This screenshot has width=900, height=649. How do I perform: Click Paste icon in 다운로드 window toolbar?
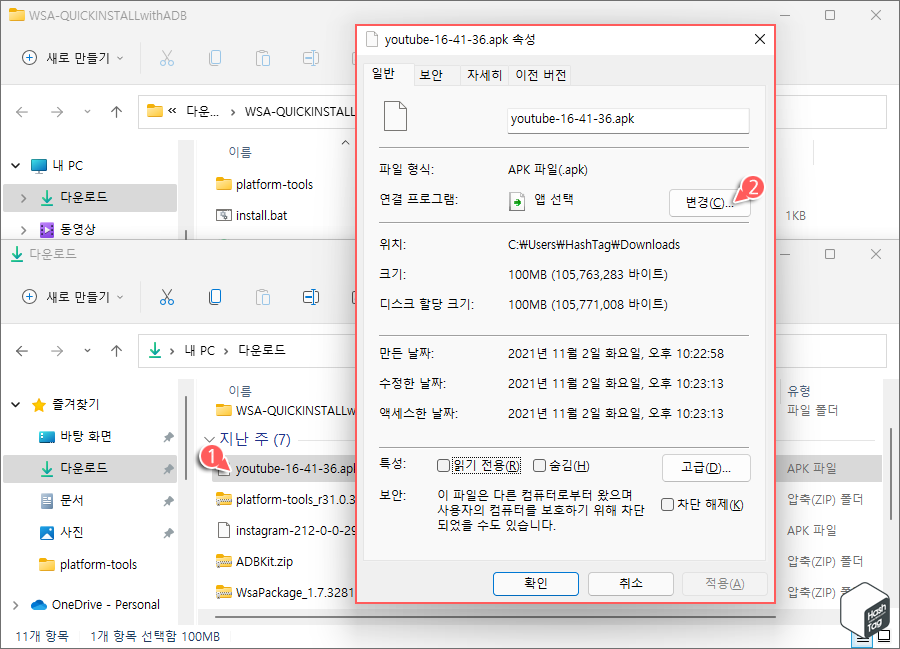pyautogui.click(x=263, y=297)
